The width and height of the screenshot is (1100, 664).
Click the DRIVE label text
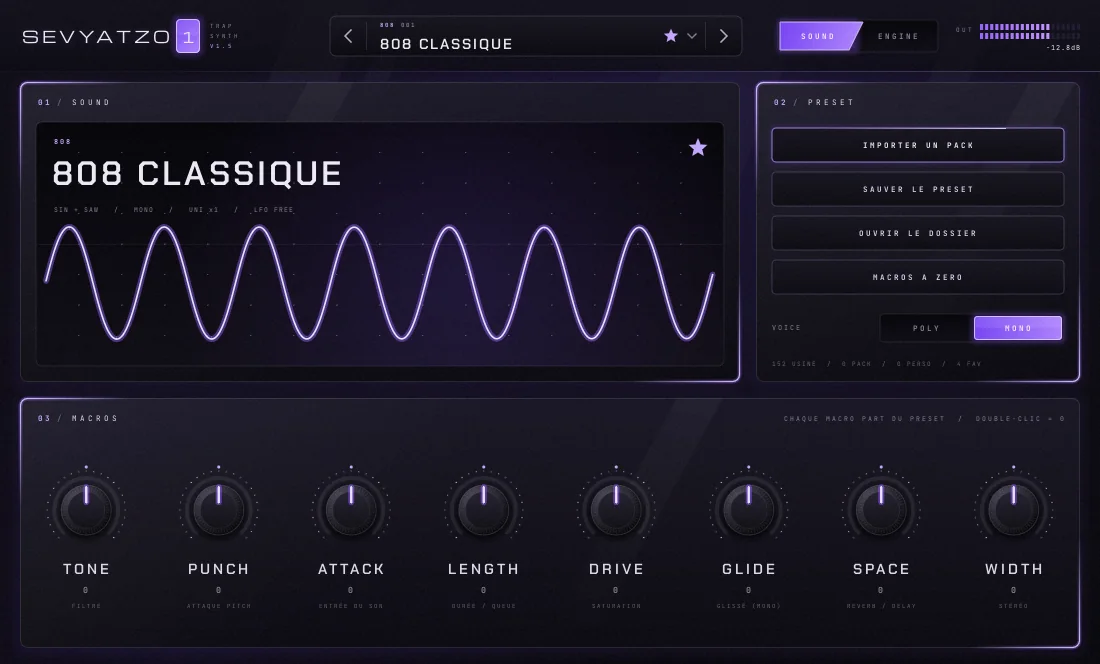click(616, 569)
